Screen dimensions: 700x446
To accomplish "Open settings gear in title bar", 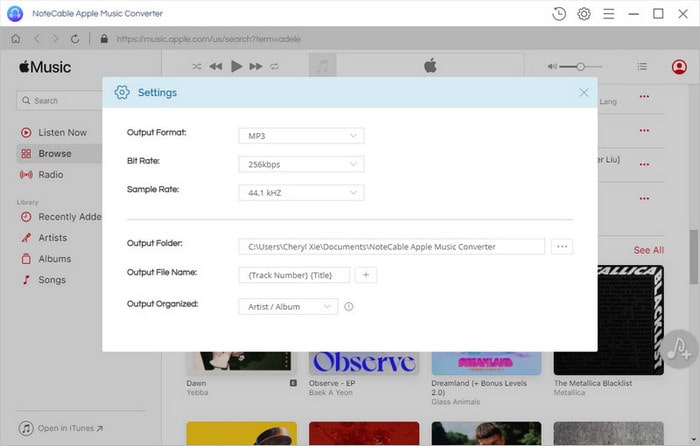I will tap(583, 14).
